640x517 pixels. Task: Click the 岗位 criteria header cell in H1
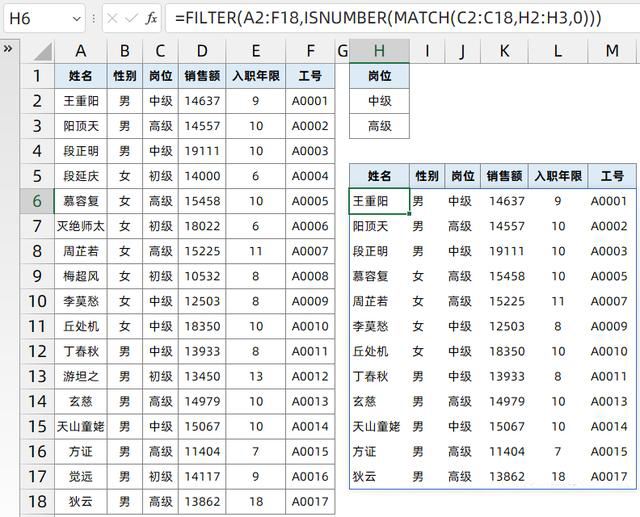(379, 76)
